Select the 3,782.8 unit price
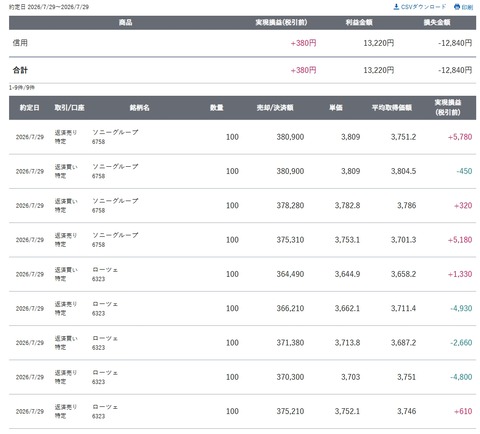Viewport: 480px width, 434px height. click(347, 206)
